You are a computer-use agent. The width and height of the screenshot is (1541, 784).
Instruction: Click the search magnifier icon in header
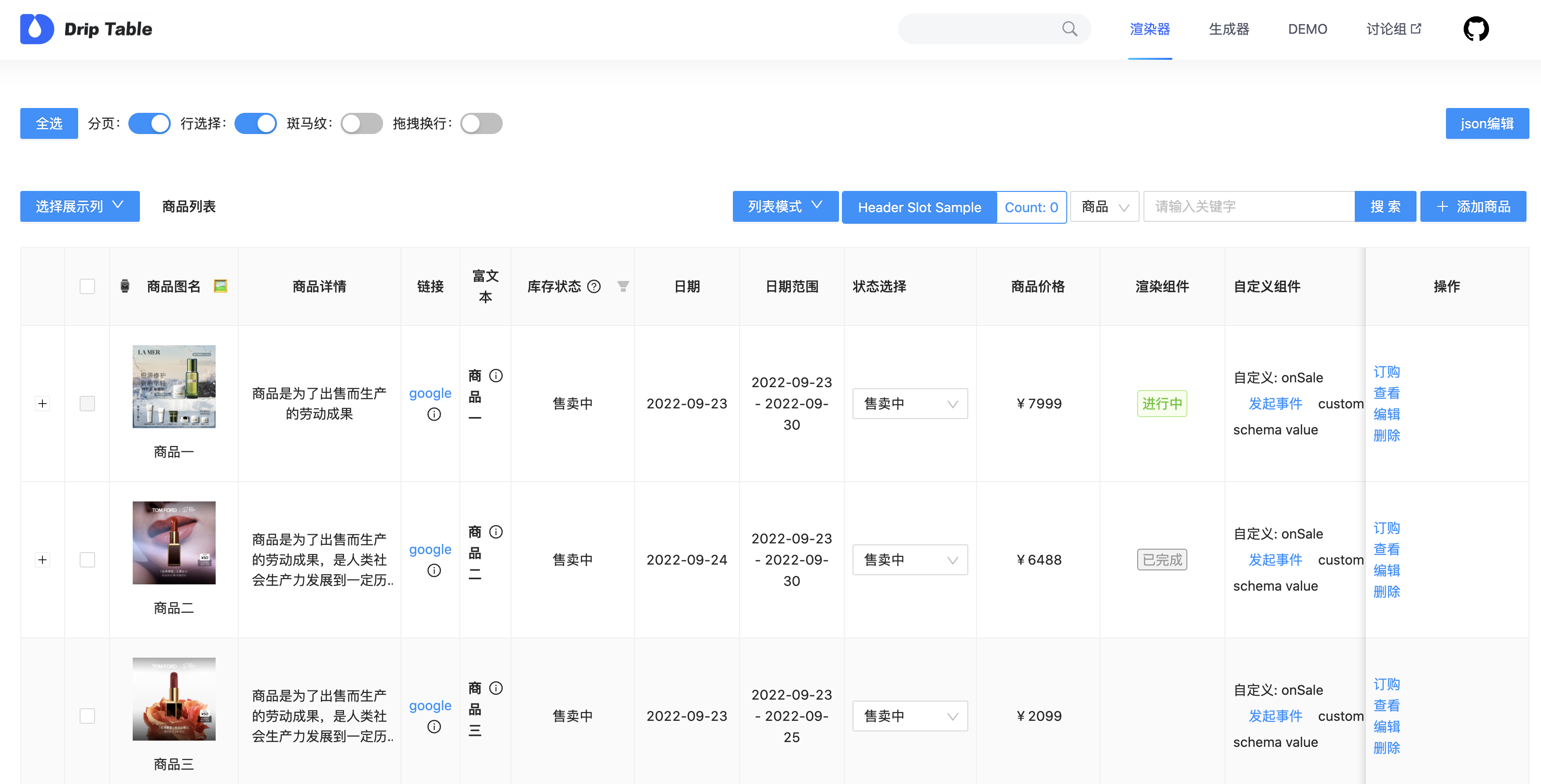[x=1070, y=29]
